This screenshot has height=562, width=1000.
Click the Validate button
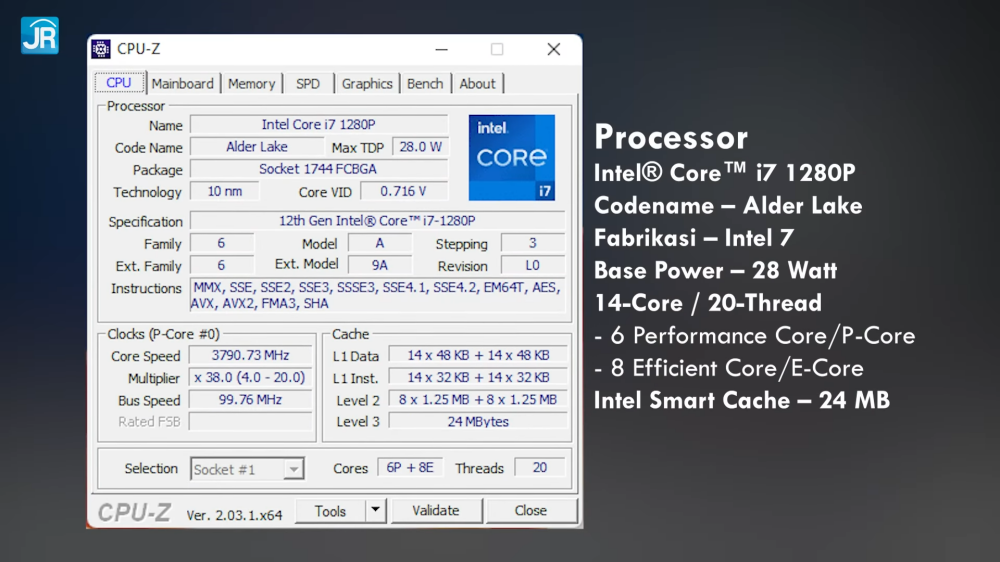[436, 511]
